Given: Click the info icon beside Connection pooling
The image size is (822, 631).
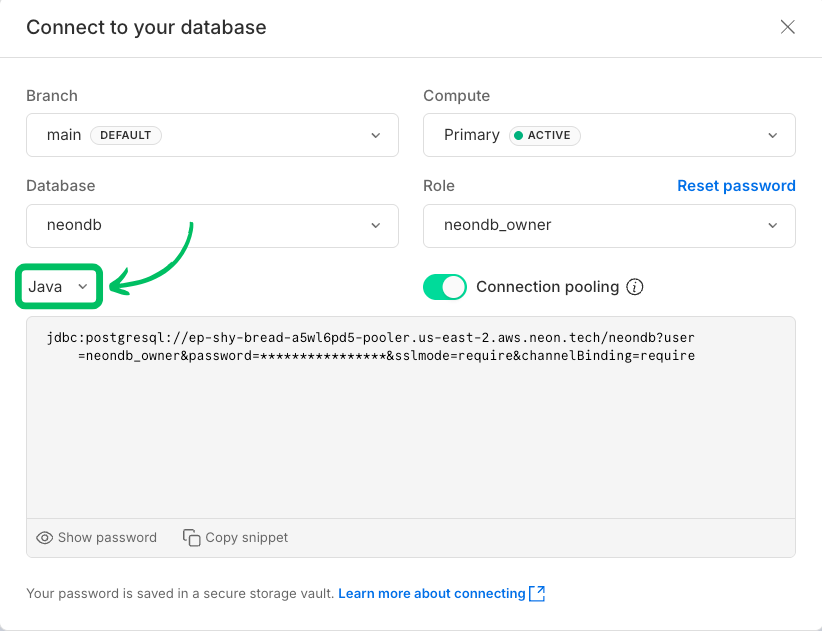Looking at the screenshot, I should (x=635, y=287).
